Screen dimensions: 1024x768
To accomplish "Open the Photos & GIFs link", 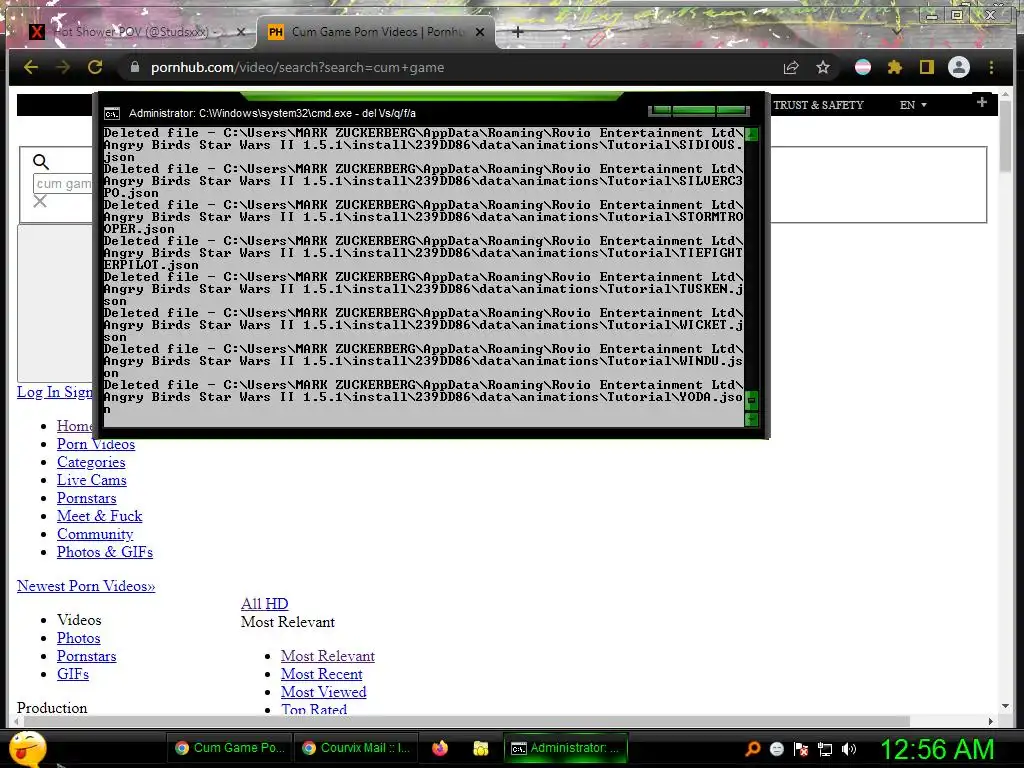I will tap(104, 552).
